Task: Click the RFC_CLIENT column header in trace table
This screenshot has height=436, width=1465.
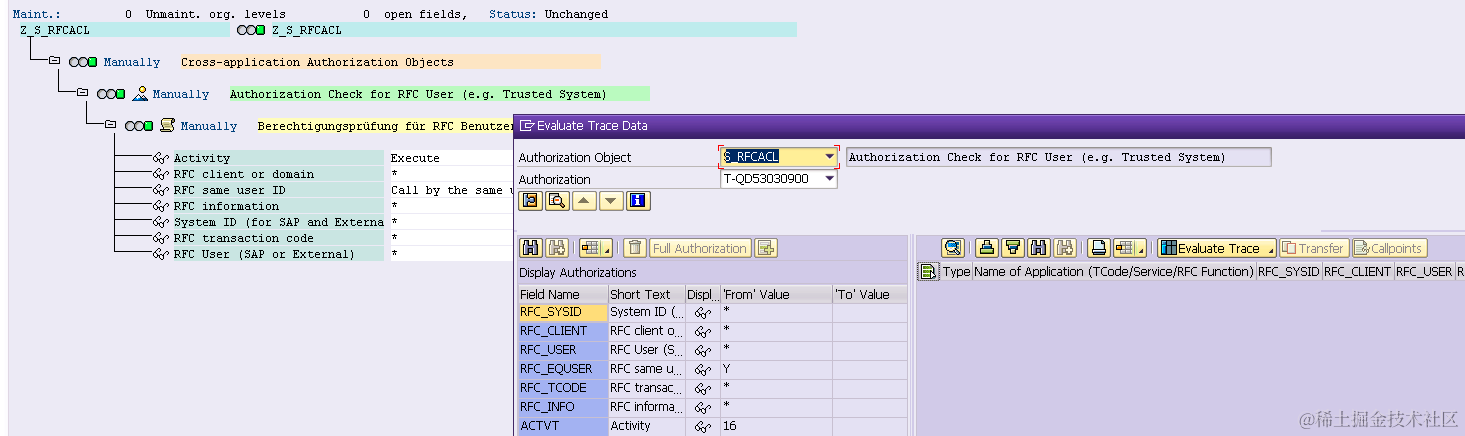Action: tap(1357, 271)
